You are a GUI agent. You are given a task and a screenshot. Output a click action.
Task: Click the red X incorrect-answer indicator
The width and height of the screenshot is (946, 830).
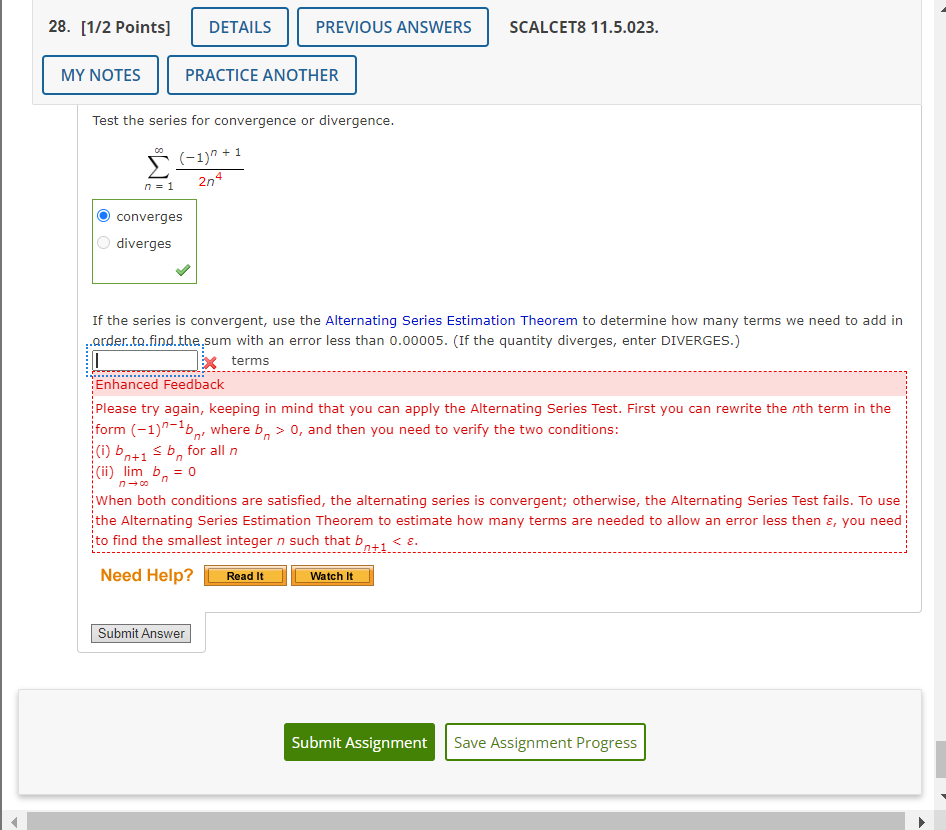tap(209, 363)
